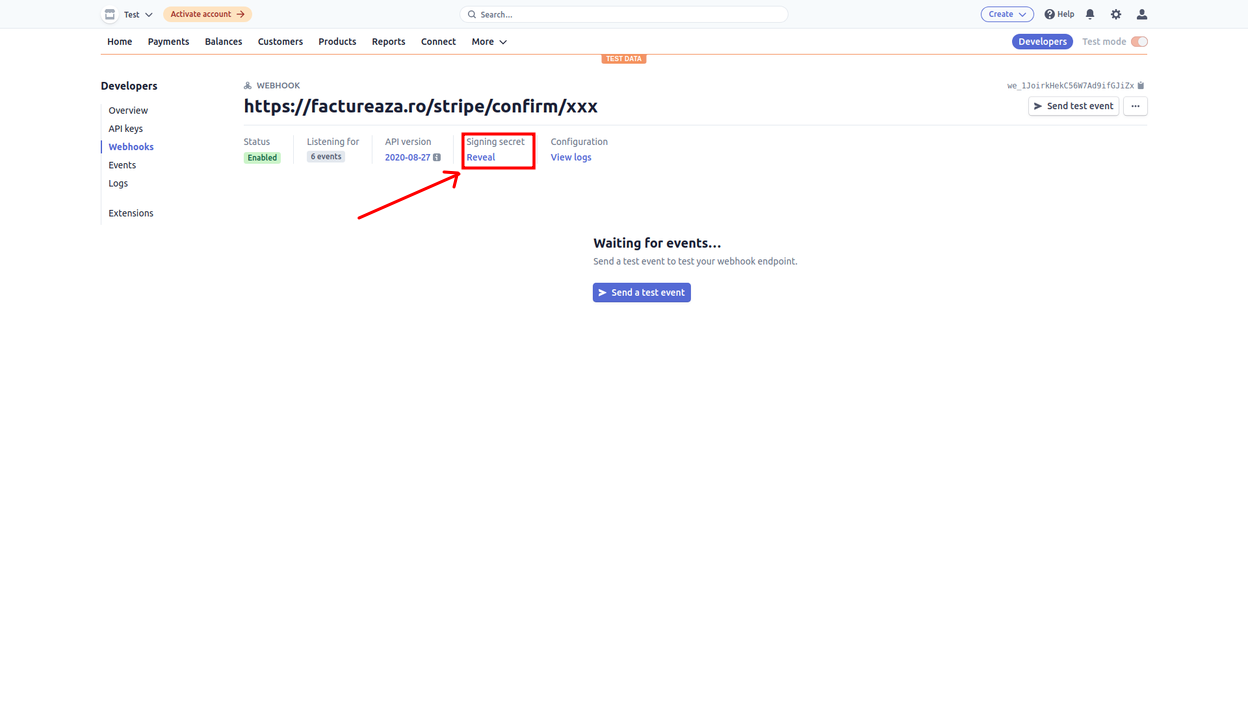Select API keys in the sidebar

click(x=126, y=129)
